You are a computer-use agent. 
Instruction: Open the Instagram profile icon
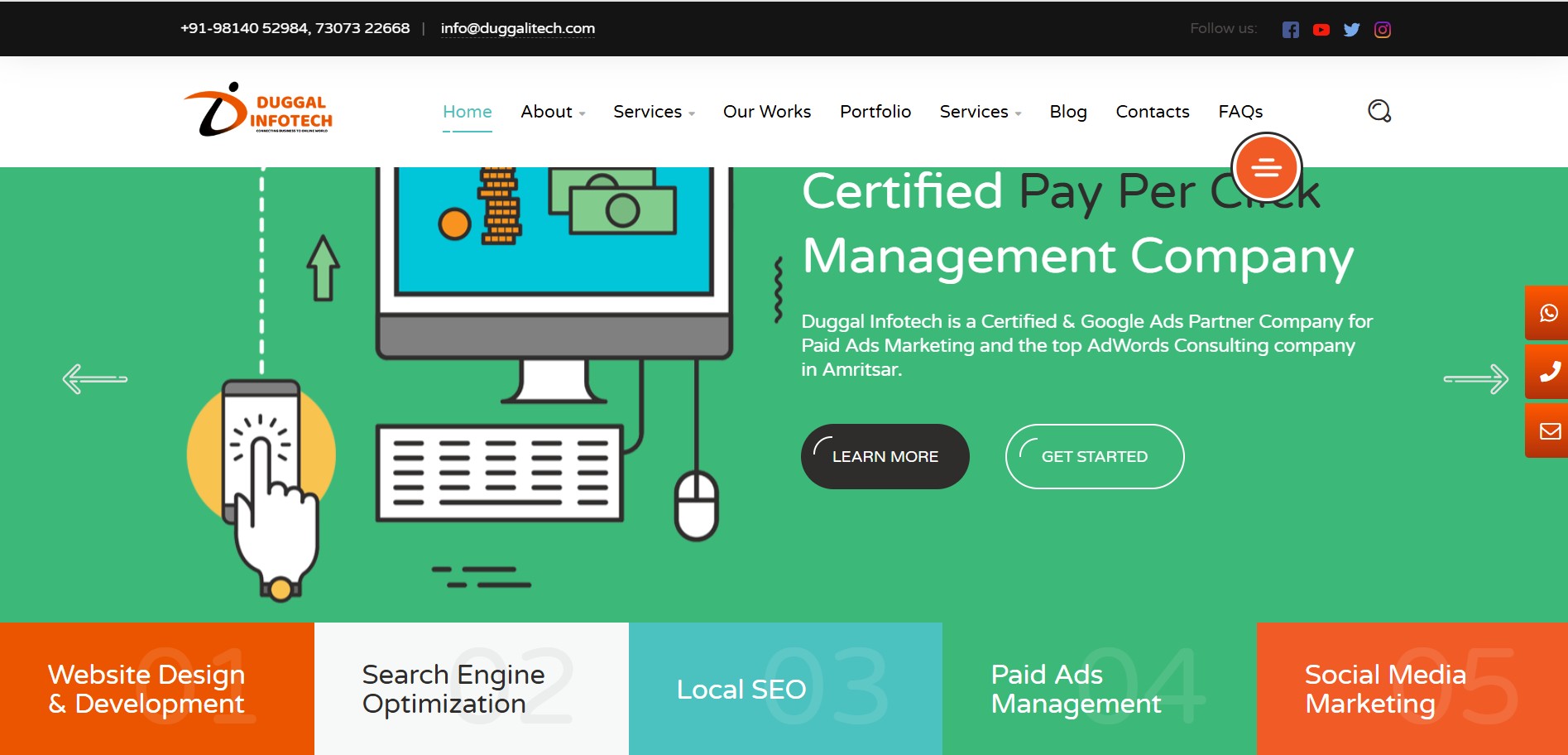point(1382,30)
